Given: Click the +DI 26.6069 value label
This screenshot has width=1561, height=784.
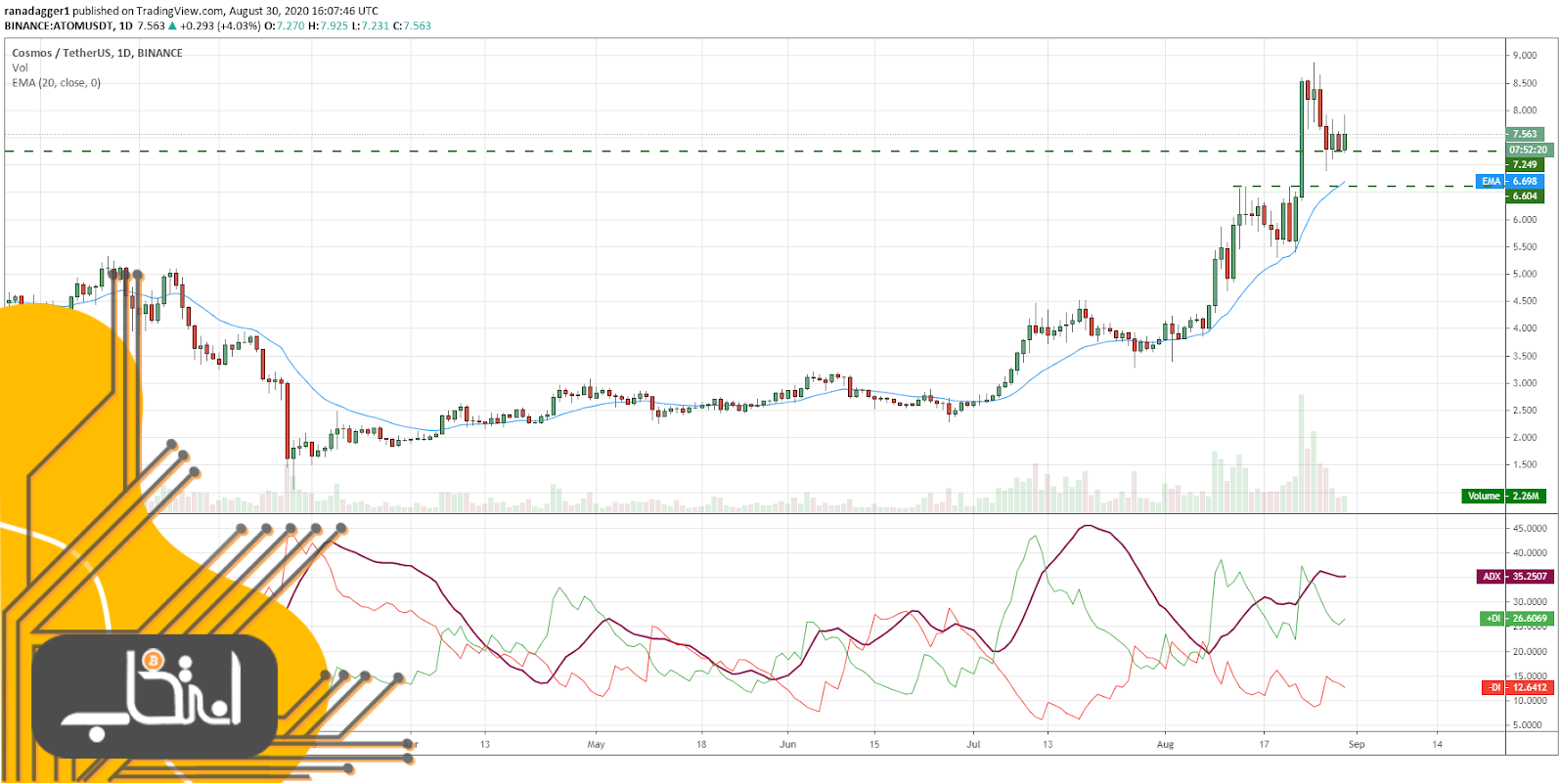Looking at the screenshot, I should 1516,618.
